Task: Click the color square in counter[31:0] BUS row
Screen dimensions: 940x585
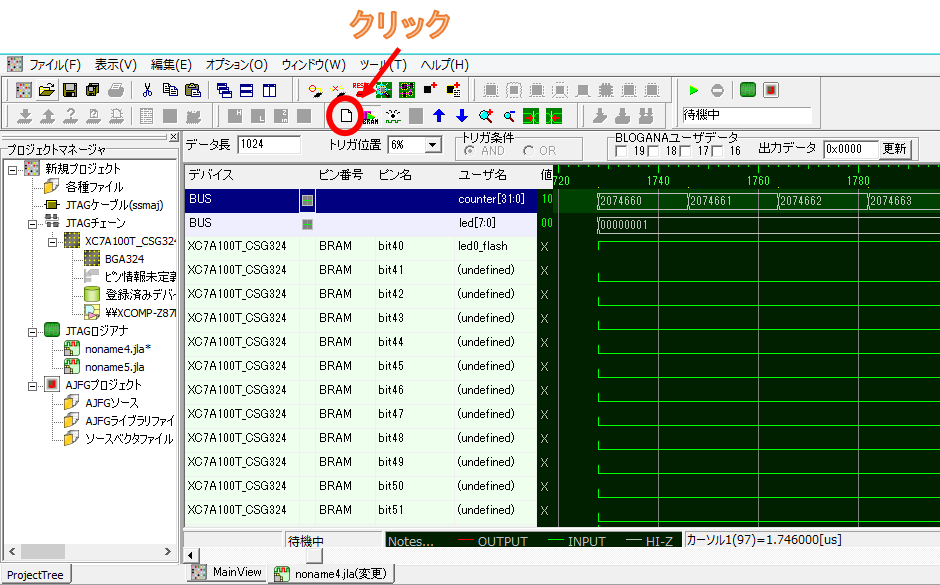Action: (x=307, y=200)
